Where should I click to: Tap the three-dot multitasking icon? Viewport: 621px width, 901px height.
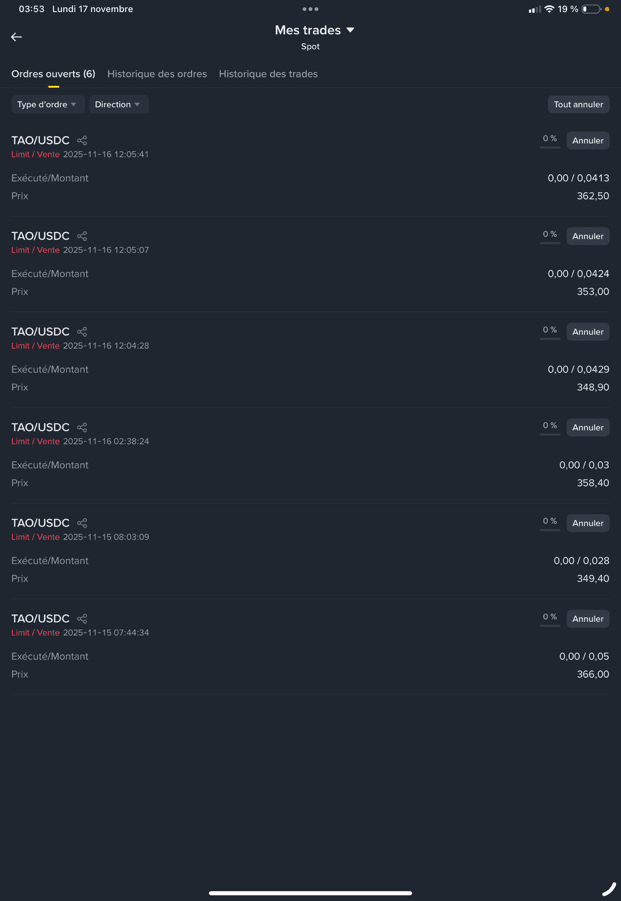[x=310, y=9]
